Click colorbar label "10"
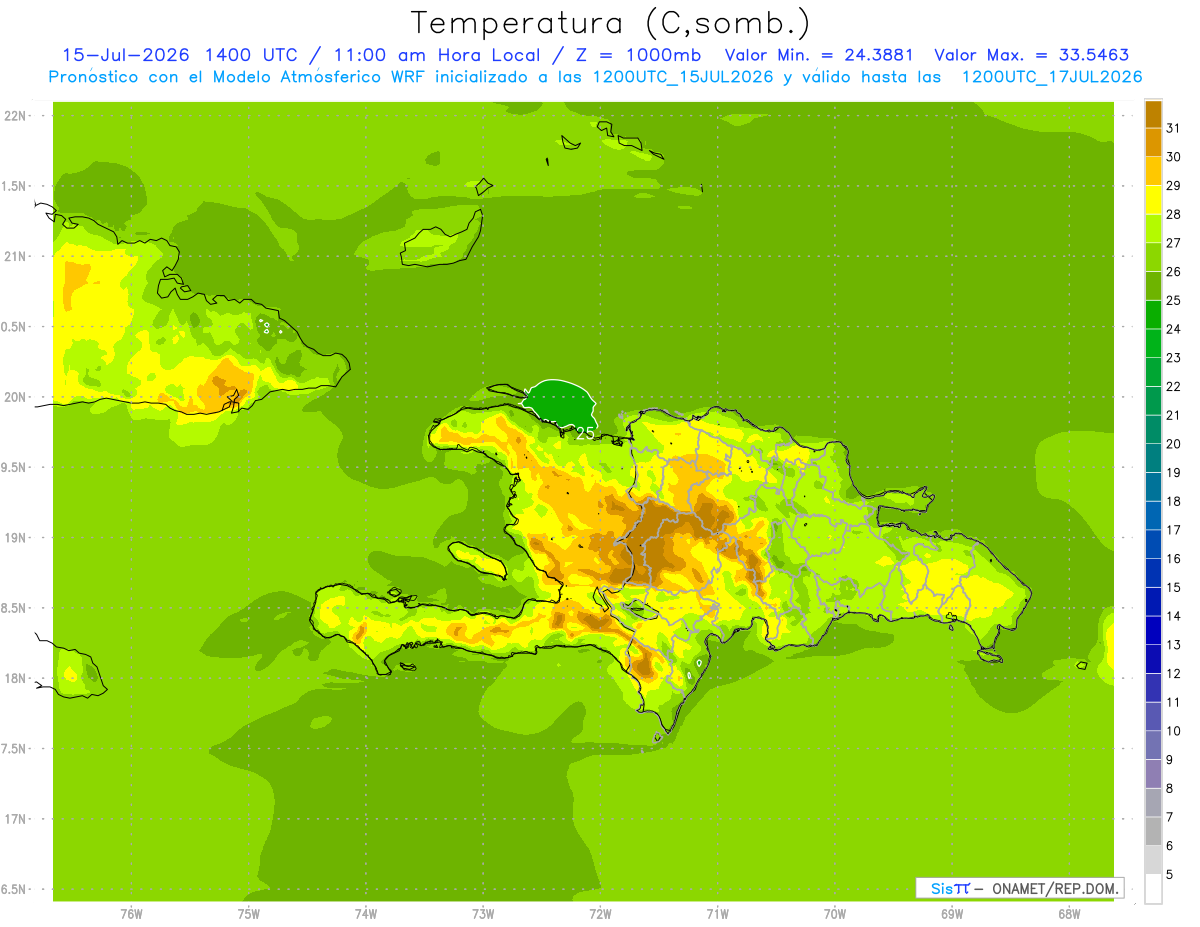Viewport: 1200px width, 927px height. coord(1174,731)
